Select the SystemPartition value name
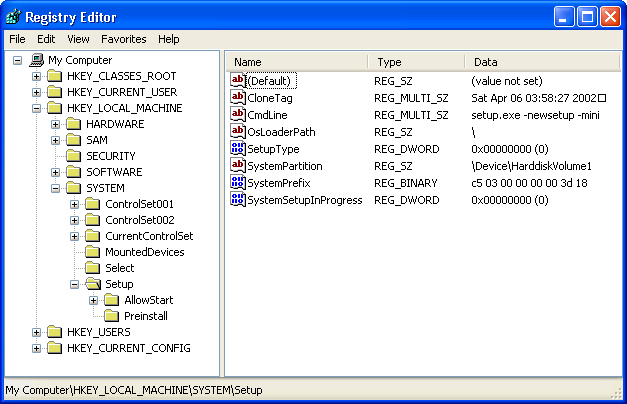Image resolution: width=627 pixels, height=404 pixels. point(285,166)
